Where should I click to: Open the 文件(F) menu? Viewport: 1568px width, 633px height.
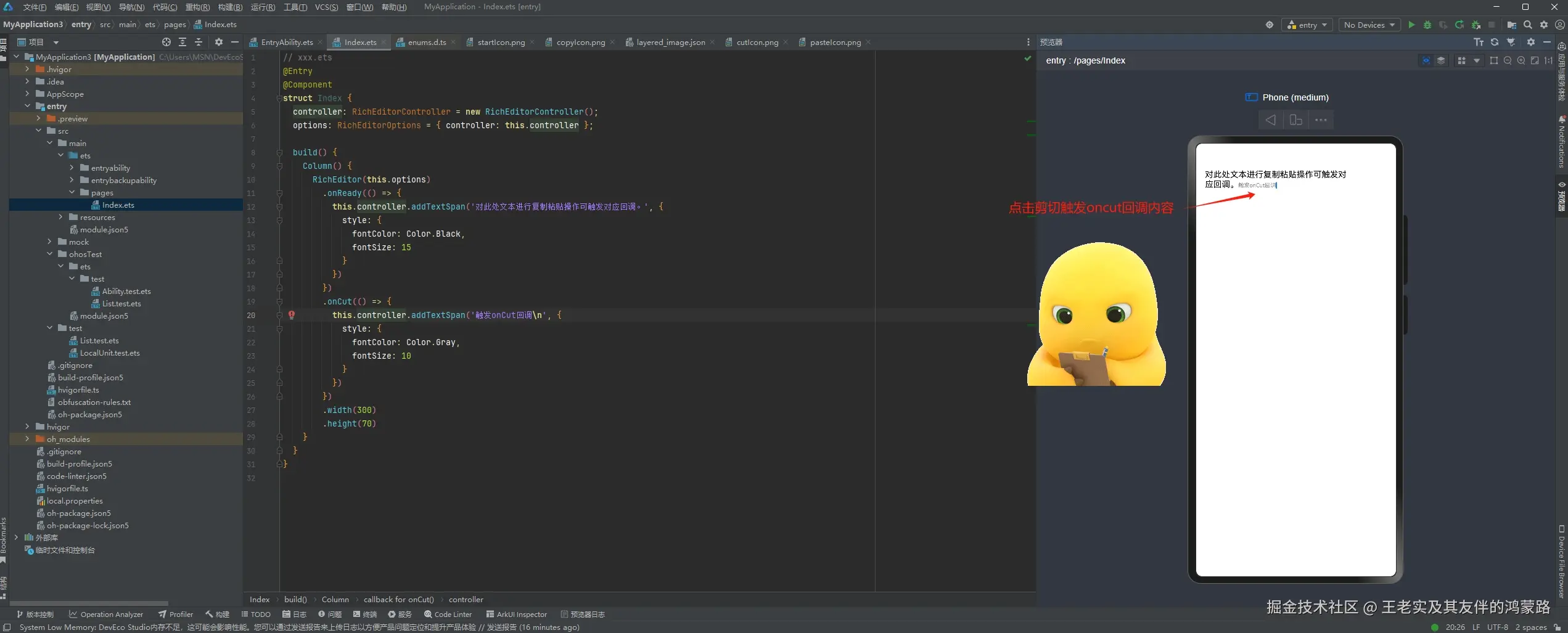tap(35, 7)
